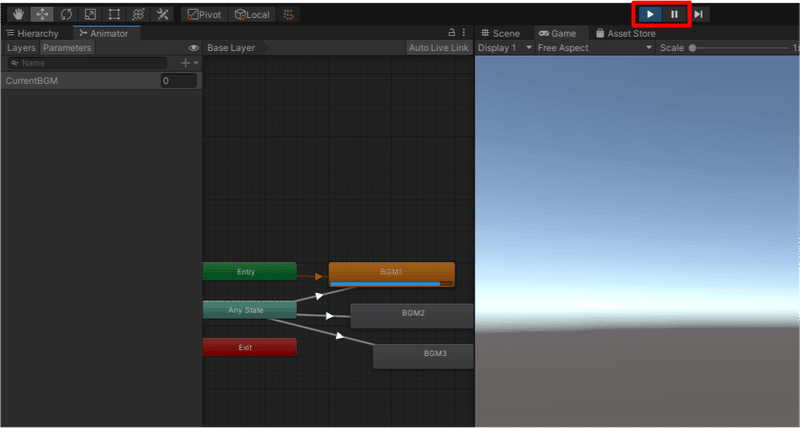800x428 pixels.
Task: Select the BGM2 state node
Action: point(412,316)
